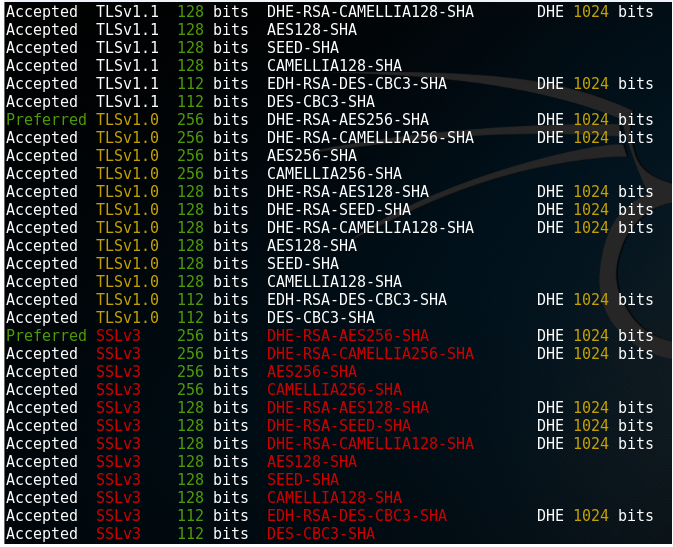
Task: Select the TLSv1.1 CAMELLIA128-SHA cipher text
Action: click(334, 66)
